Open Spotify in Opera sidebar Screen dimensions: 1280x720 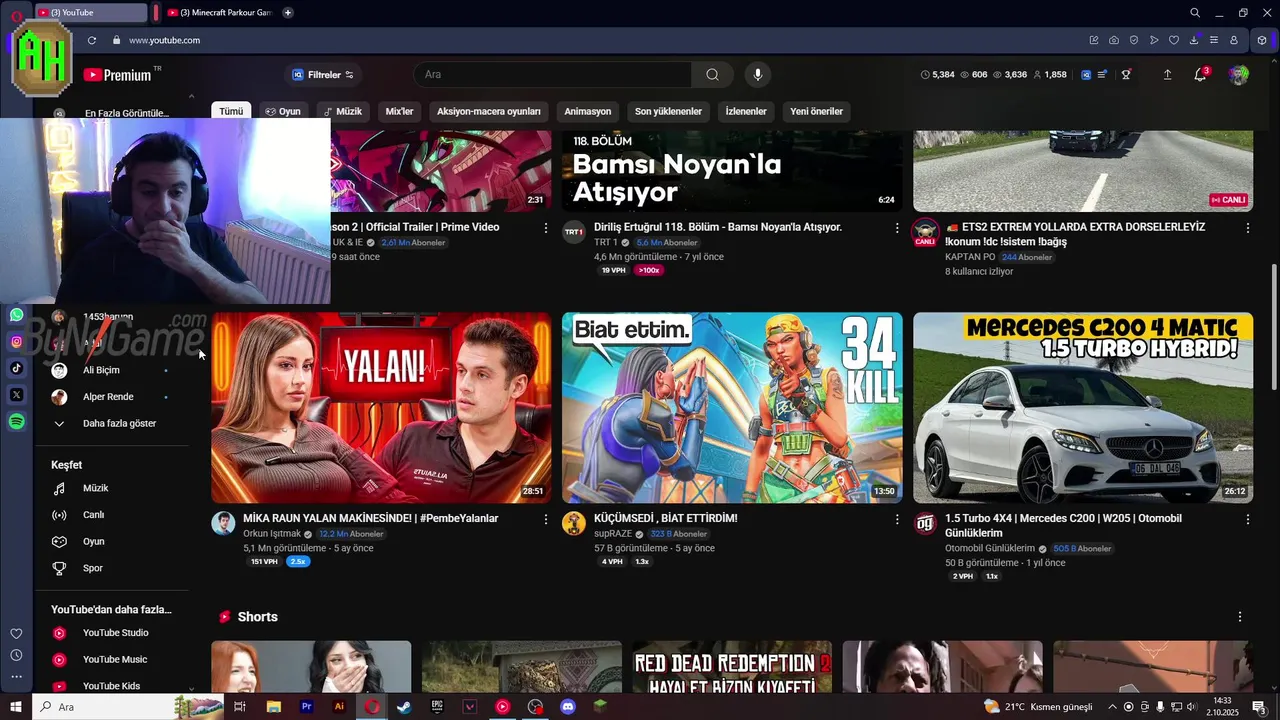[x=16, y=422]
